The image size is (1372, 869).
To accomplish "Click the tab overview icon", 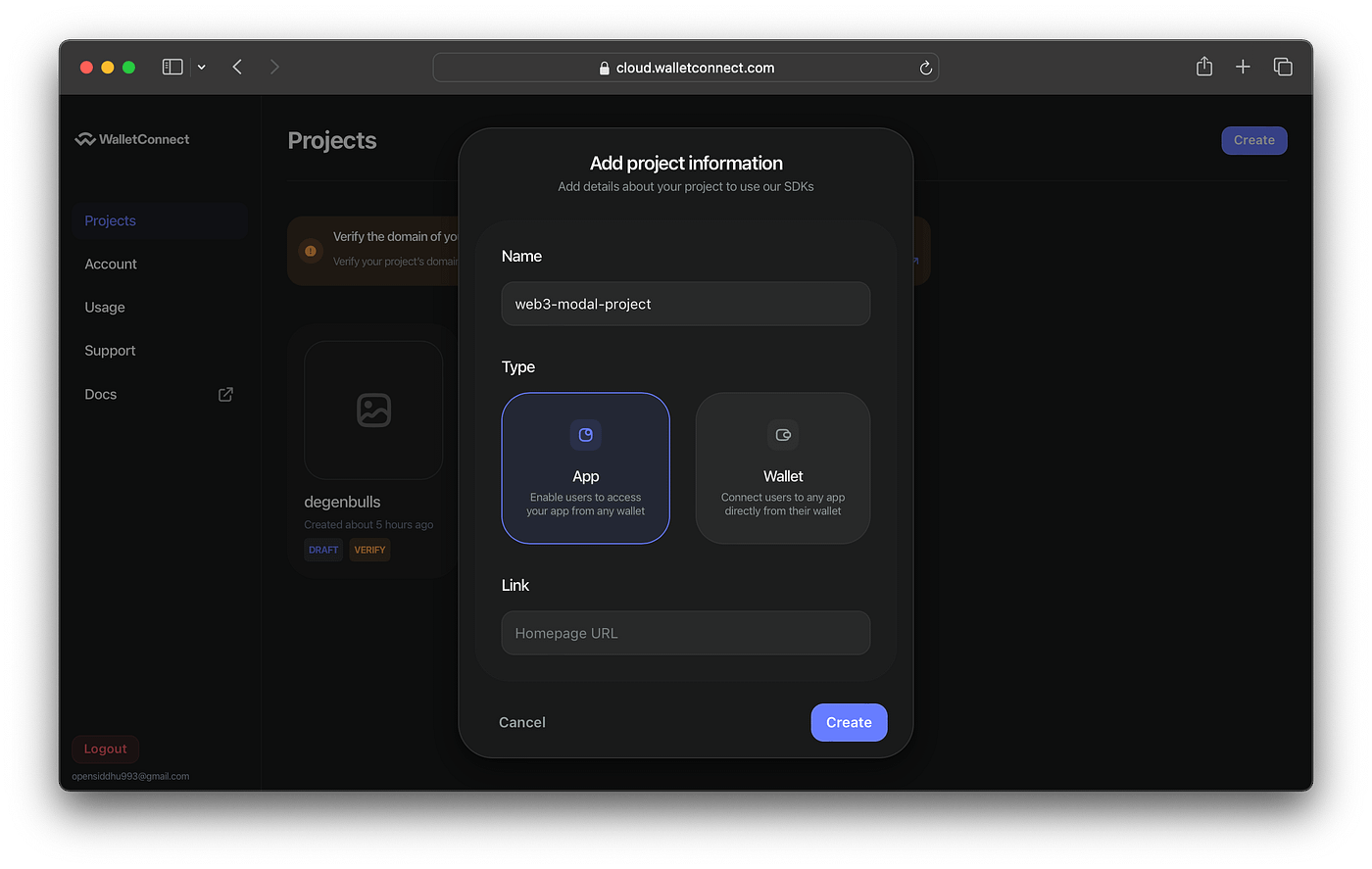I will [1283, 67].
